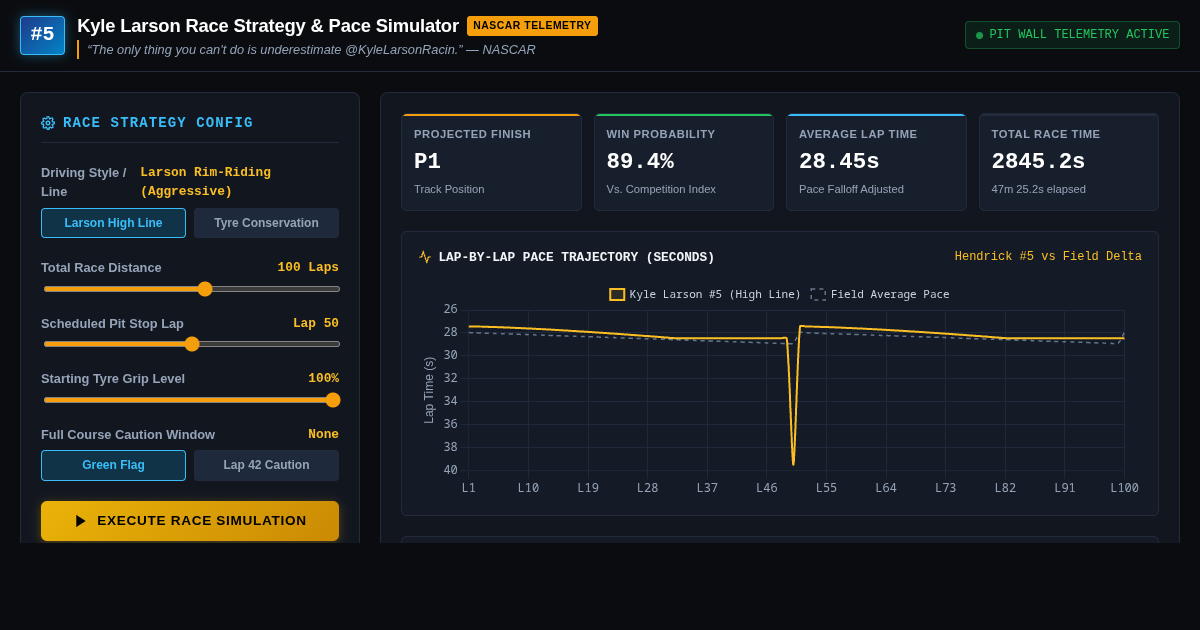Choose the Lap 42 Caution option
The width and height of the screenshot is (1200, 630).
tap(266, 465)
